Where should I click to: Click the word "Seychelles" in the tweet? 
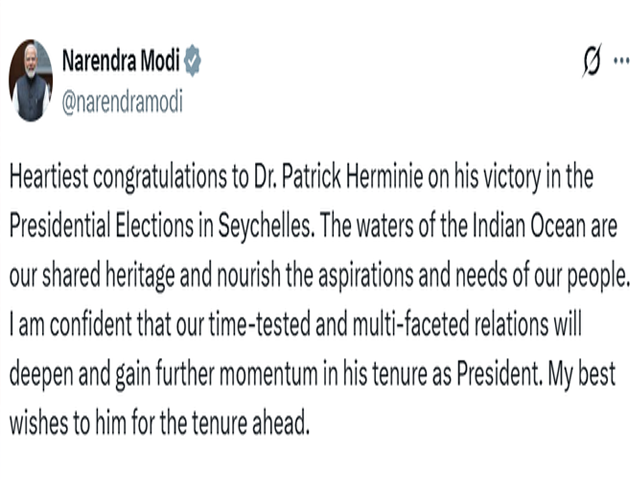pyautogui.click(x=261, y=222)
